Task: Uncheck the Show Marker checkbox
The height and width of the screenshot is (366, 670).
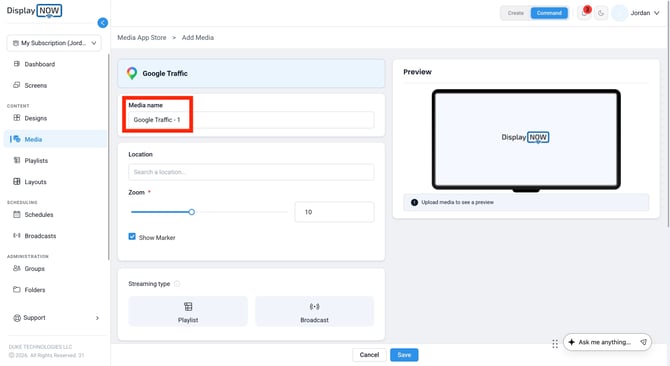Action: pyautogui.click(x=132, y=237)
